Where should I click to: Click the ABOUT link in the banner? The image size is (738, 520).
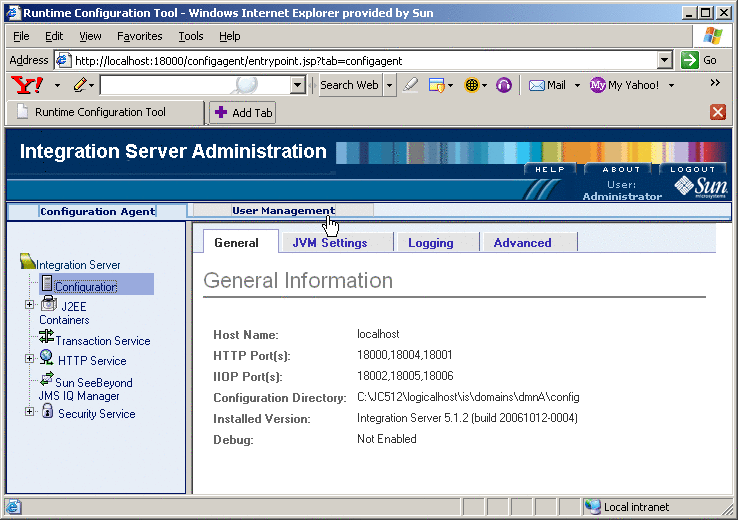tap(621, 169)
